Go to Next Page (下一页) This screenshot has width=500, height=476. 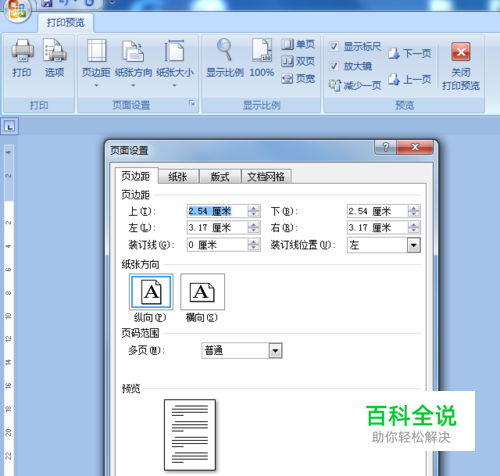coord(410,53)
